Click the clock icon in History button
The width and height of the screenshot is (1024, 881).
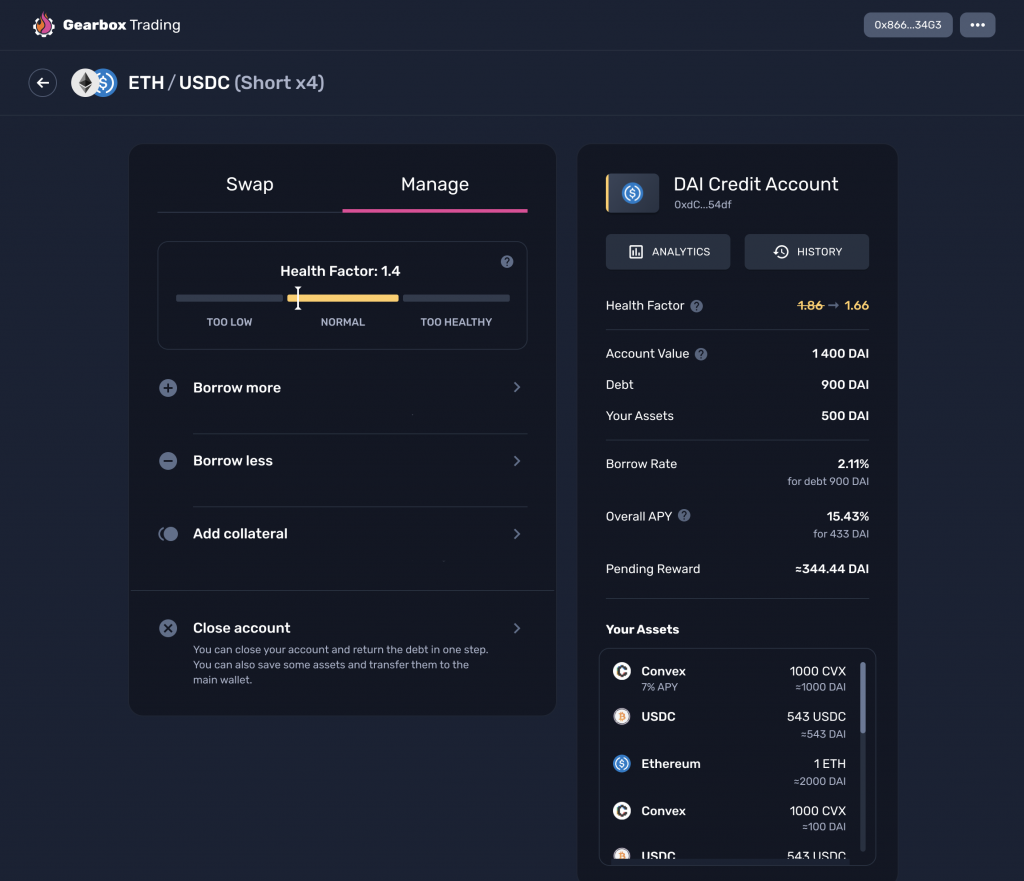click(781, 252)
